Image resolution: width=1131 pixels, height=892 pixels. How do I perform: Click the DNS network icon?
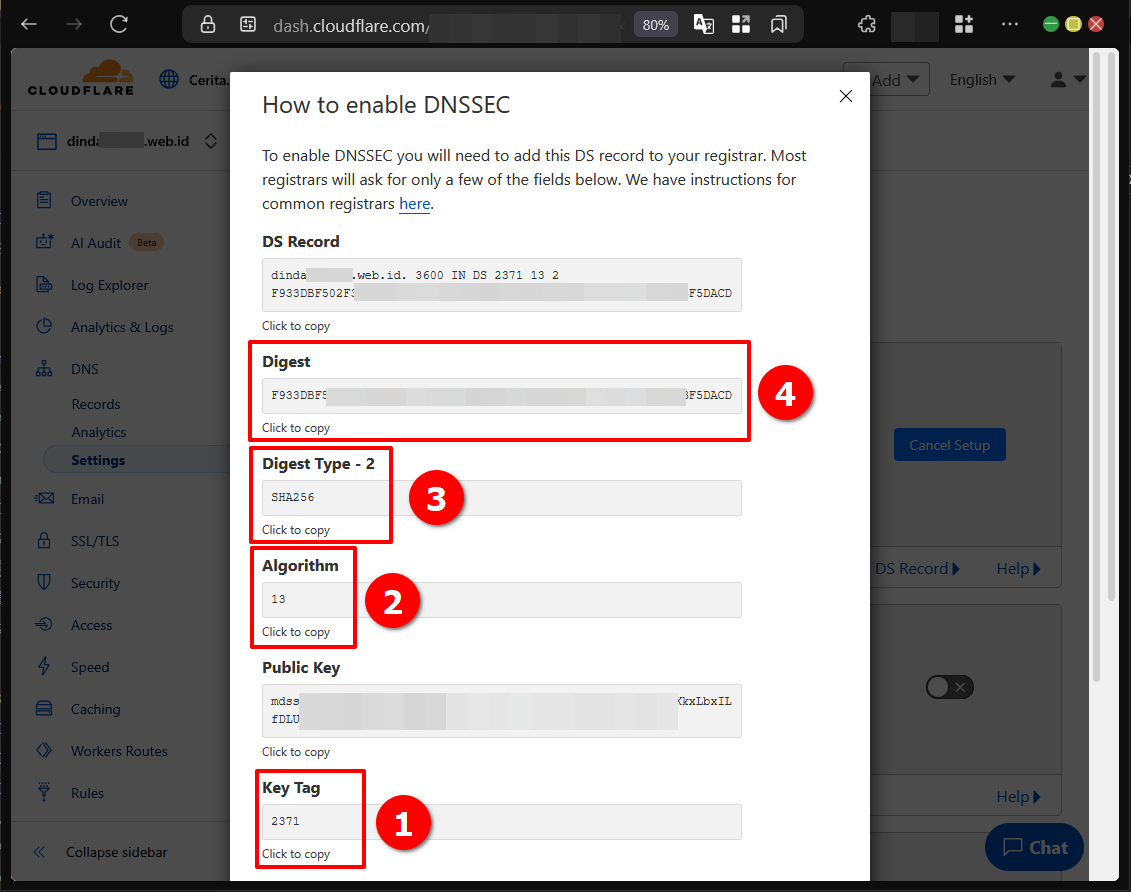44,369
